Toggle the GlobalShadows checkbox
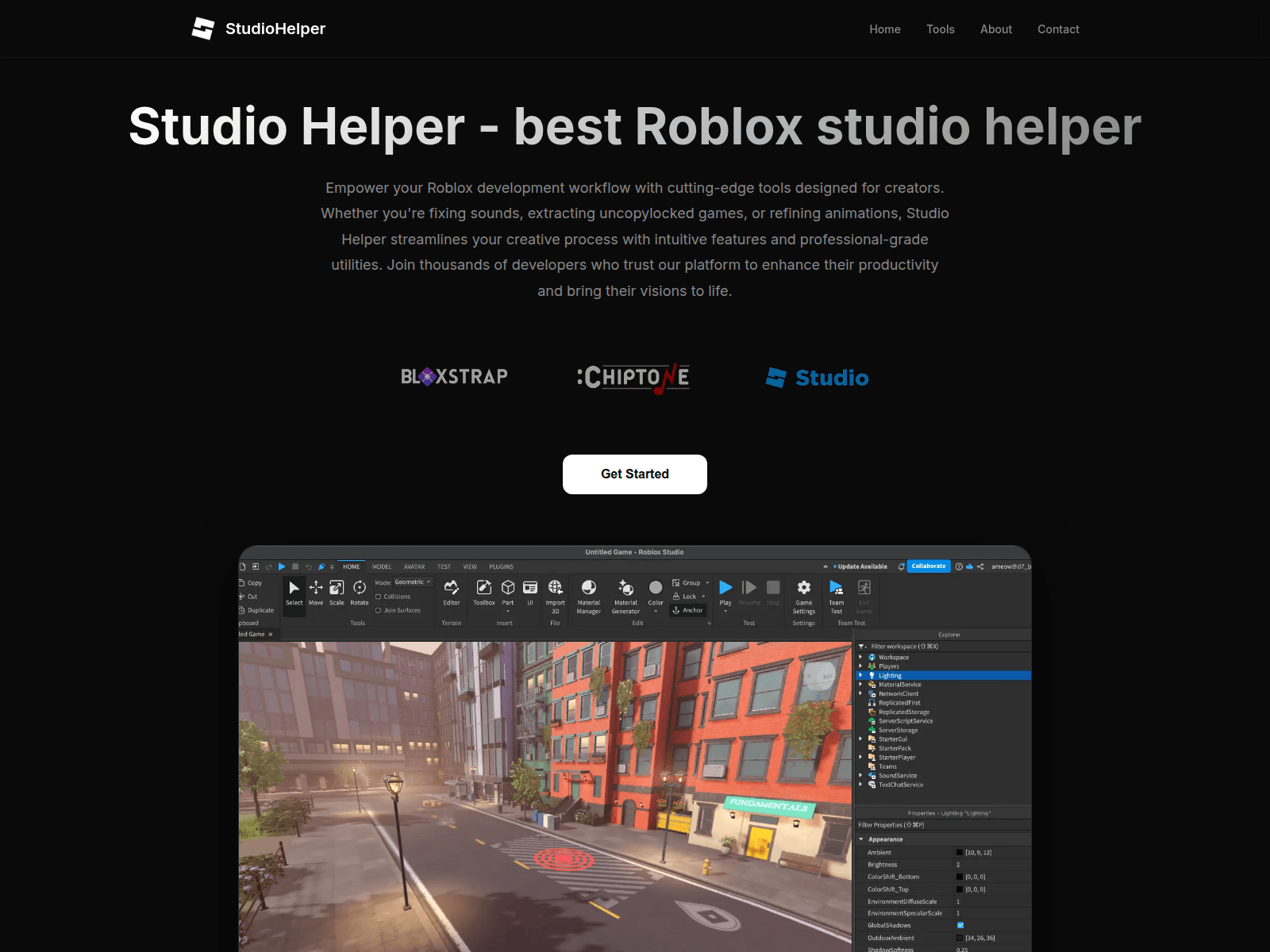Screen dimensions: 1270x952 pyautogui.click(x=960, y=925)
